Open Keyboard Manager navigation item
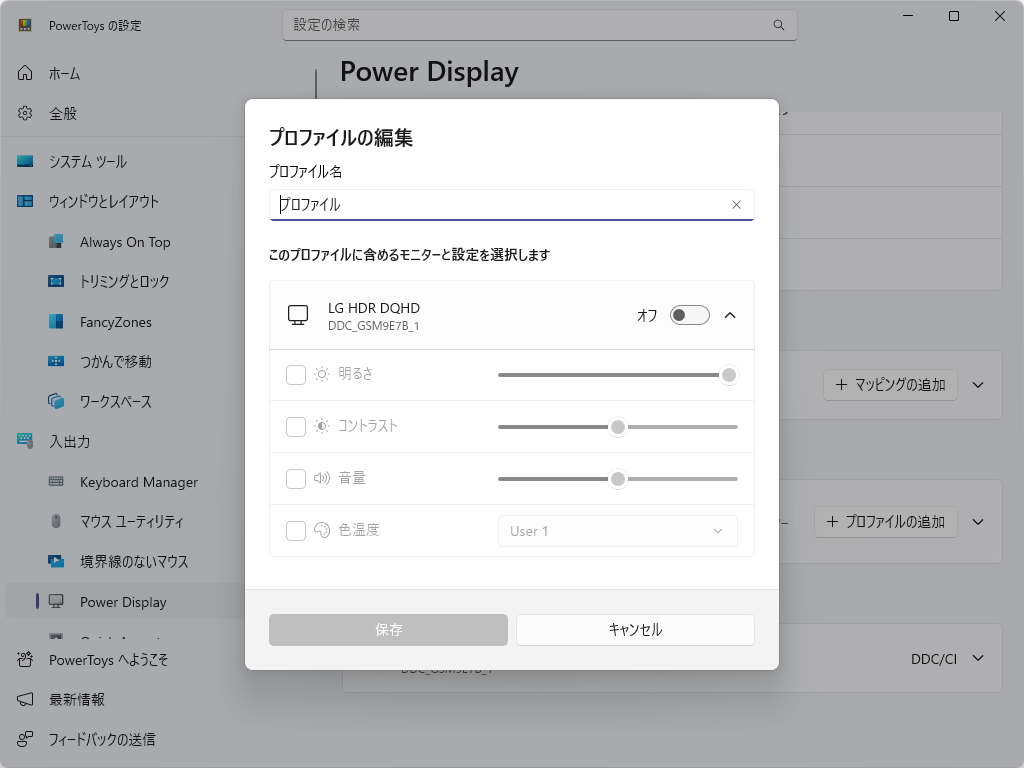1024x768 pixels. [x=138, y=482]
